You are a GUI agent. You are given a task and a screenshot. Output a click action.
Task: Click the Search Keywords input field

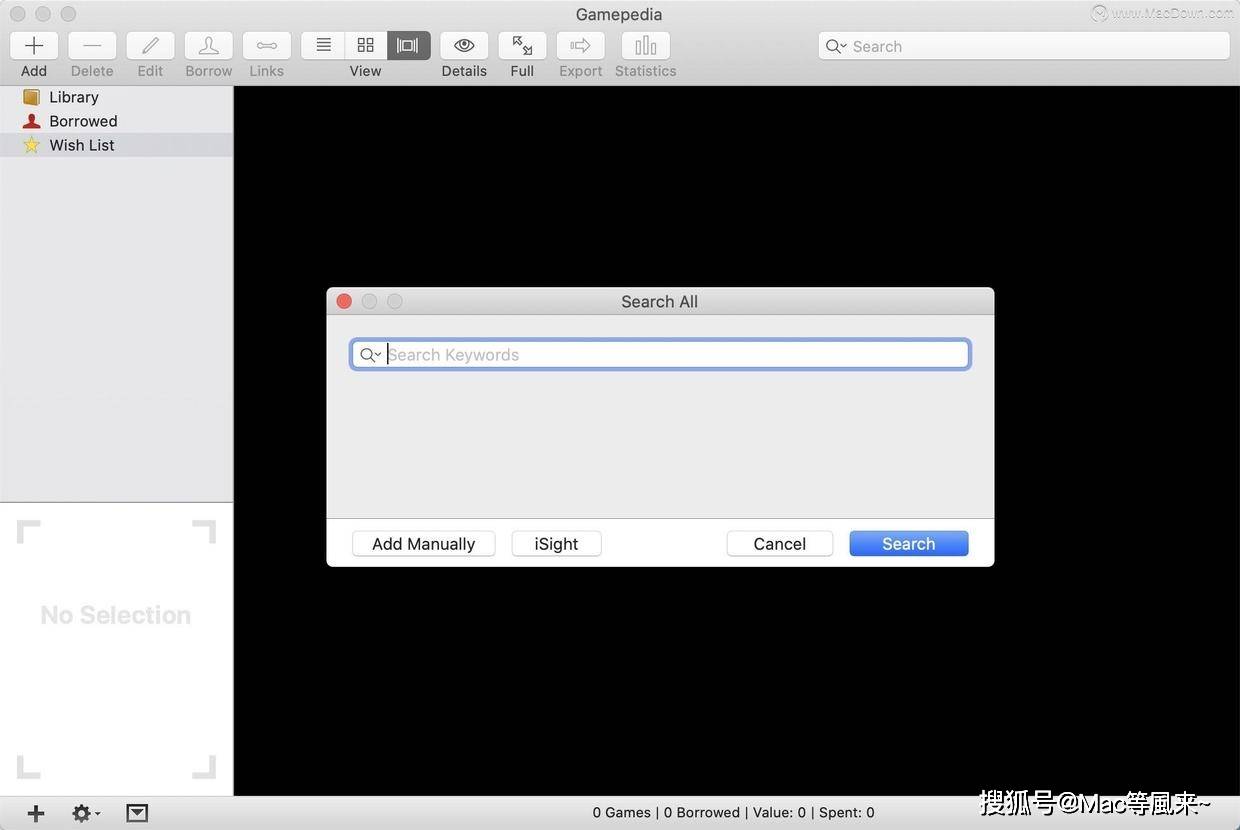click(x=660, y=354)
